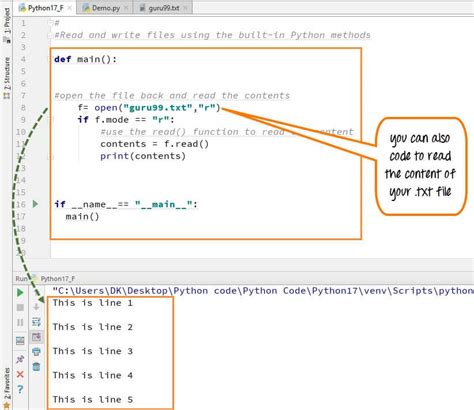Viewport: 474px width, 410px height.
Task: Click the Stop square icon in Run panel
Action: coord(20,307)
